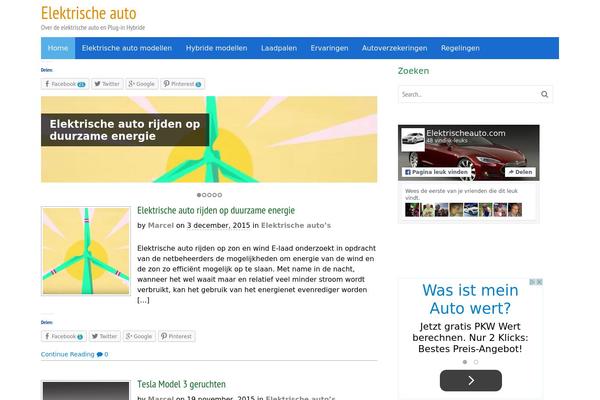Click the comment bubble icon next to Continue Reading
Viewport: 600px width, 400px height.
point(99,354)
